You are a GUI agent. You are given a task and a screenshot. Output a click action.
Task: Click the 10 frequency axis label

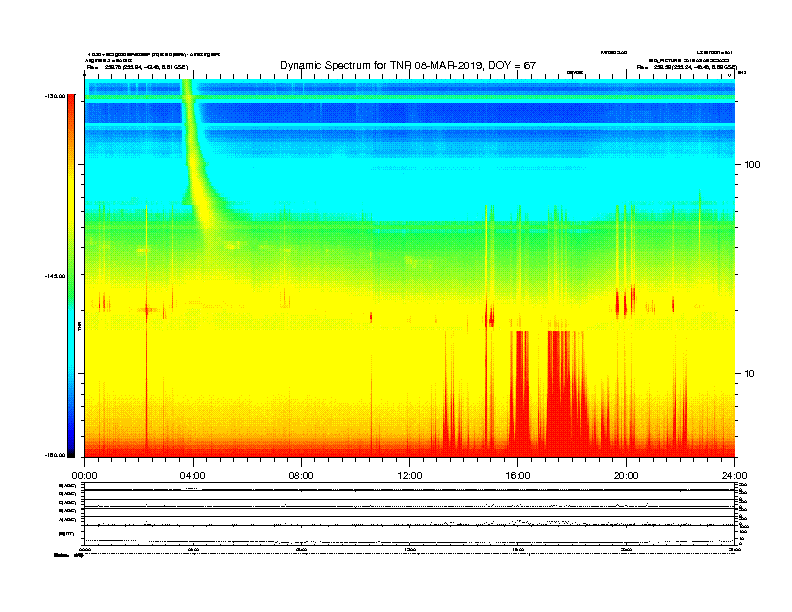pyautogui.click(x=750, y=374)
